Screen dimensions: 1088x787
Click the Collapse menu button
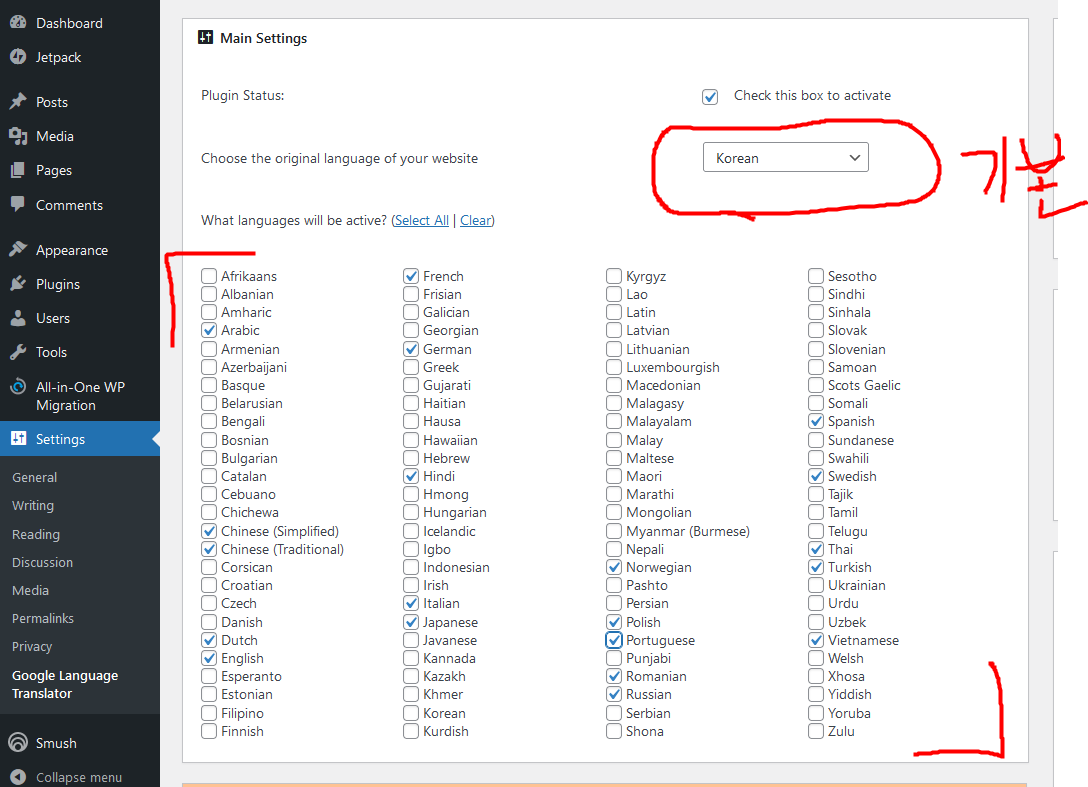80,777
